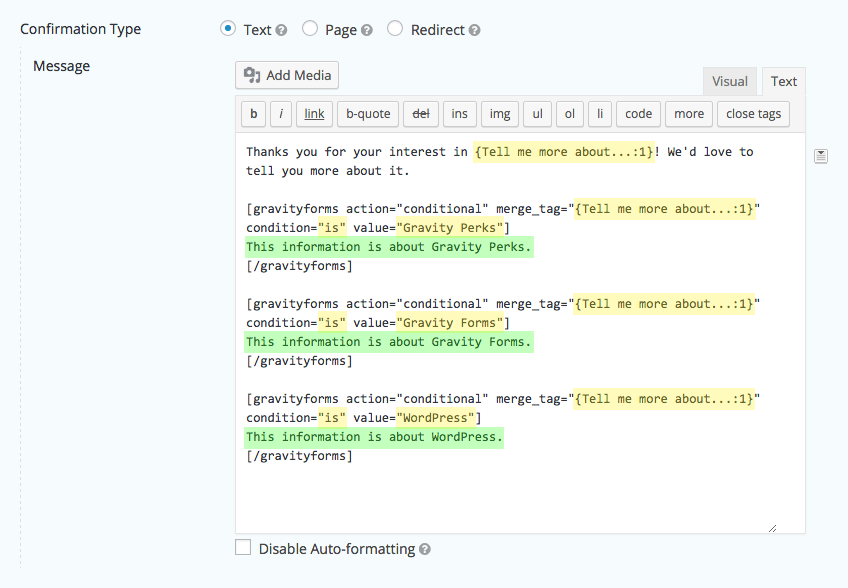
Task: Select the Text confirmation type radio button
Action: coord(229,29)
